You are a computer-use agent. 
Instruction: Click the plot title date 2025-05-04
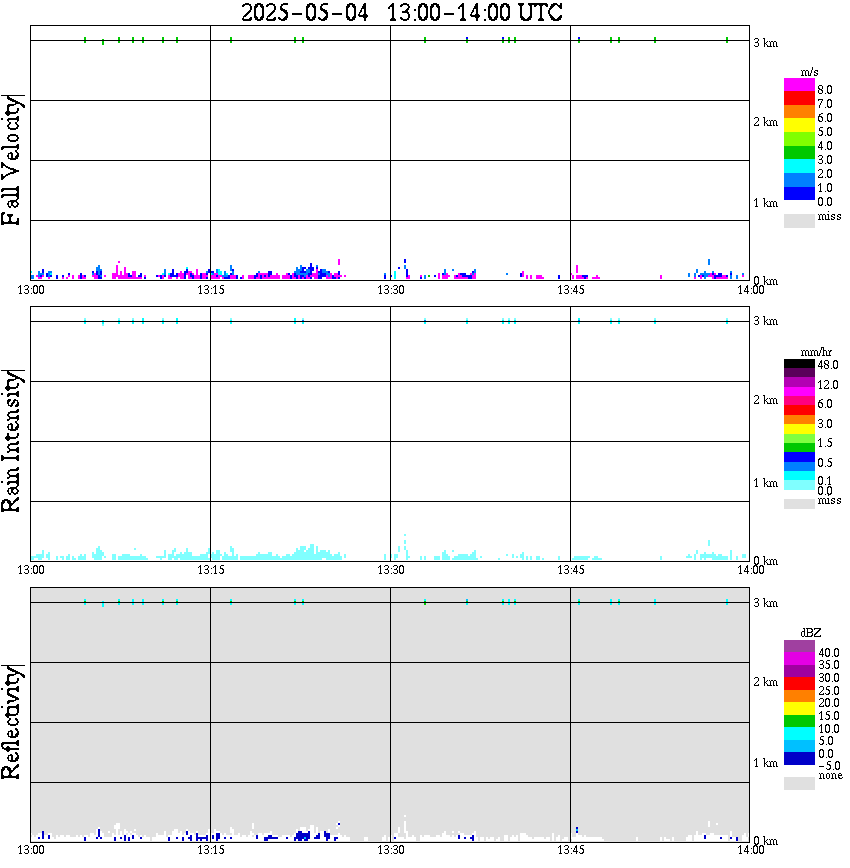305,12
